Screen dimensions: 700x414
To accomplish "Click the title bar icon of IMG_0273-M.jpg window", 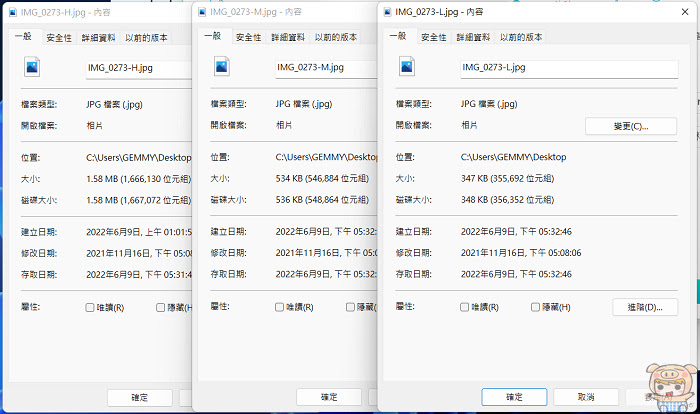I will coord(202,12).
